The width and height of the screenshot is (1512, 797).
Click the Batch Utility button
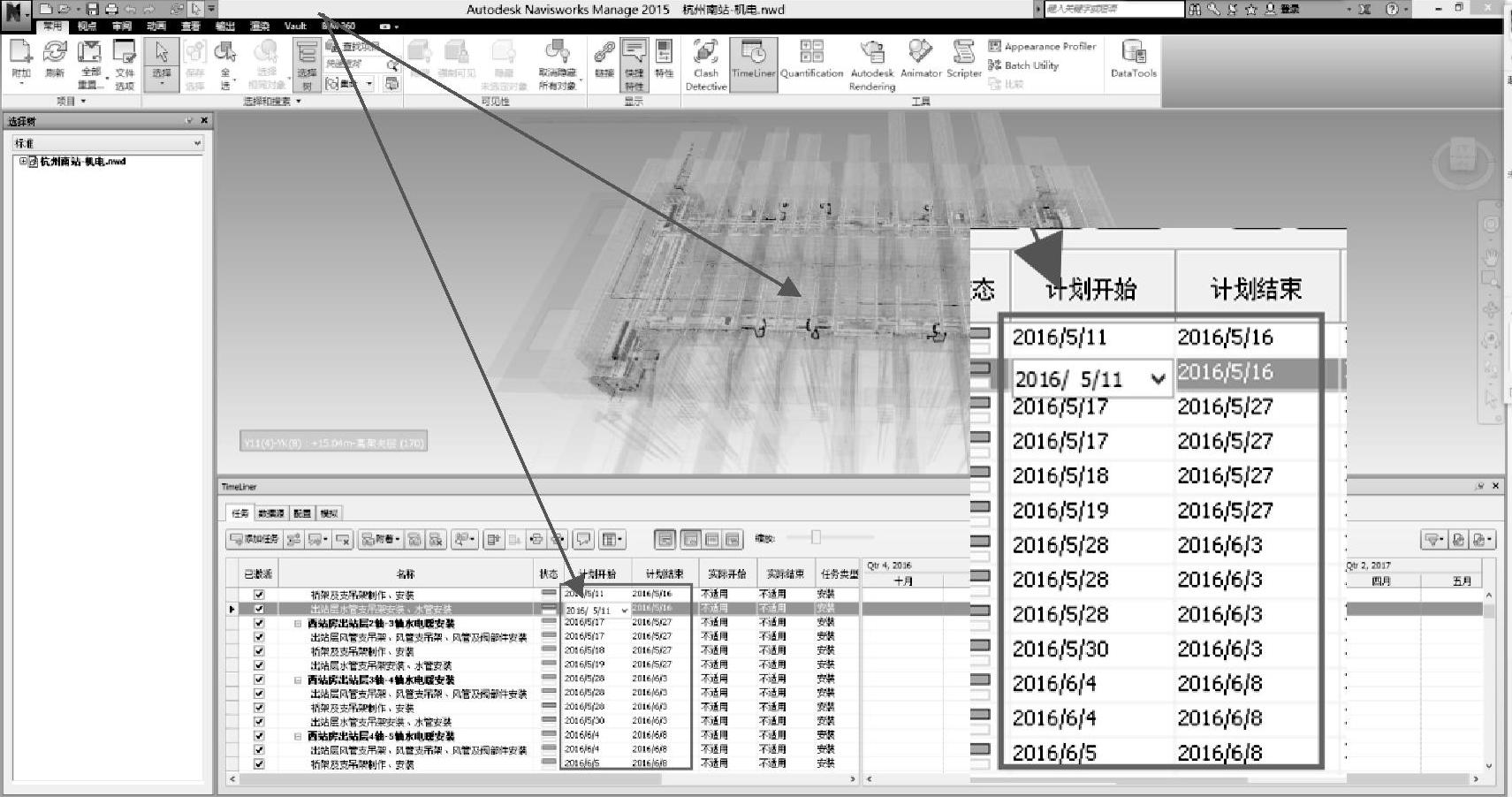pos(1023,65)
